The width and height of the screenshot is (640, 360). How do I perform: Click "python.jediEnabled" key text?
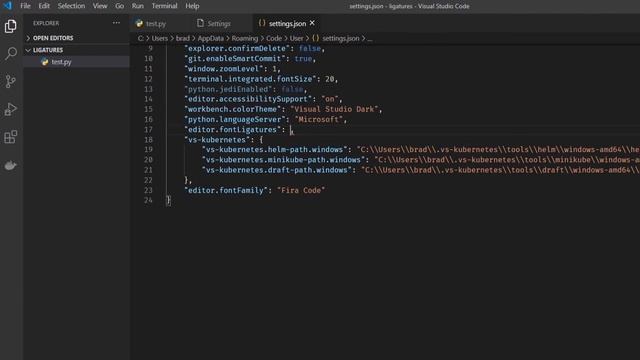[228, 89]
